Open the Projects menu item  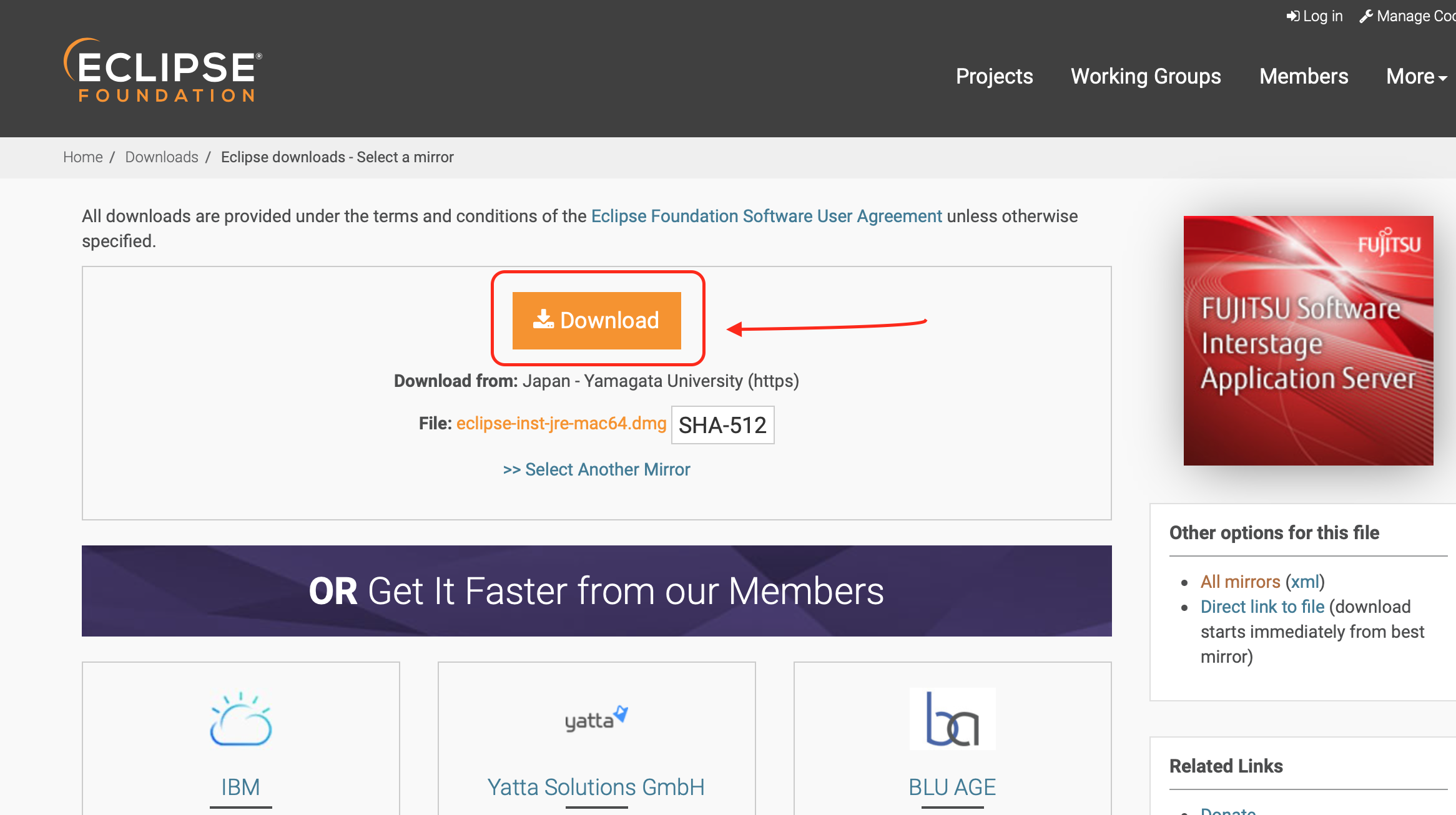[x=994, y=76]
